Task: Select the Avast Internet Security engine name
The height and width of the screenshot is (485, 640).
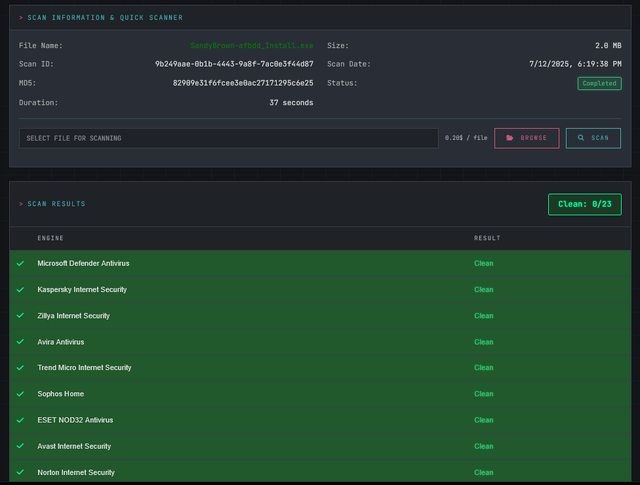Action: pyautogui.click(x=74, y=446)
